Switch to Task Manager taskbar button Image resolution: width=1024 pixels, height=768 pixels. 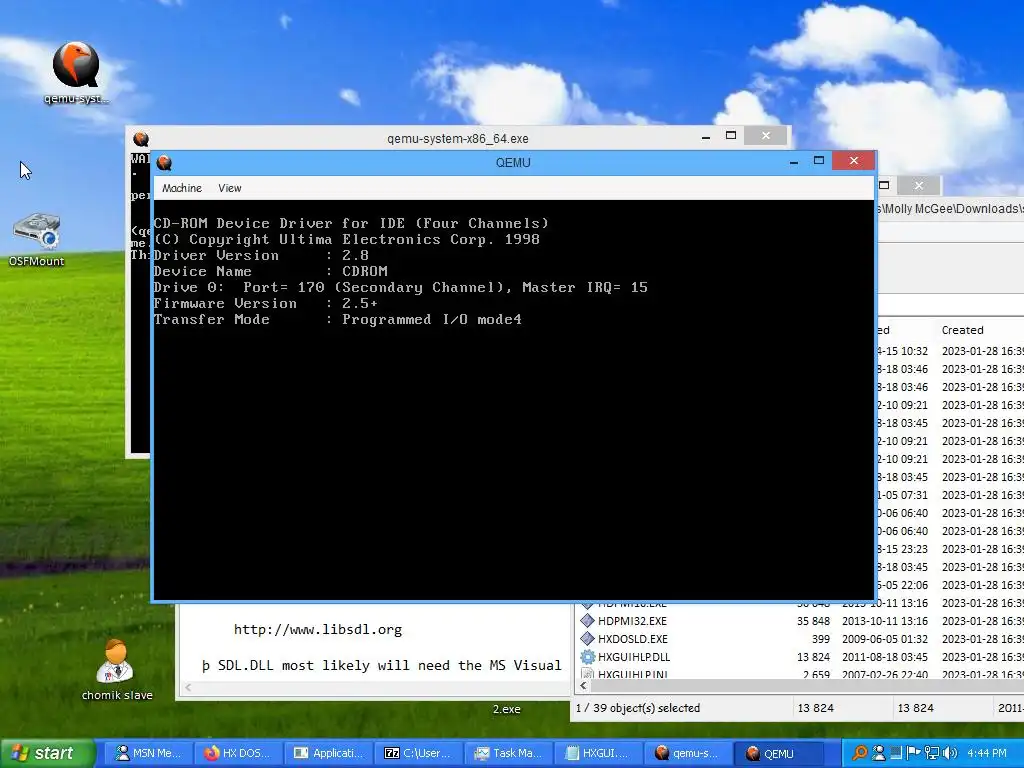click(509, 753)
